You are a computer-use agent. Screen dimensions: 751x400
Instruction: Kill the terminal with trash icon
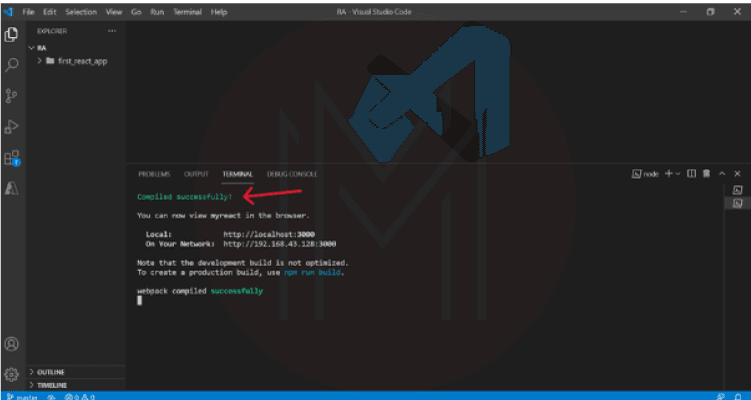pos(706,173)
